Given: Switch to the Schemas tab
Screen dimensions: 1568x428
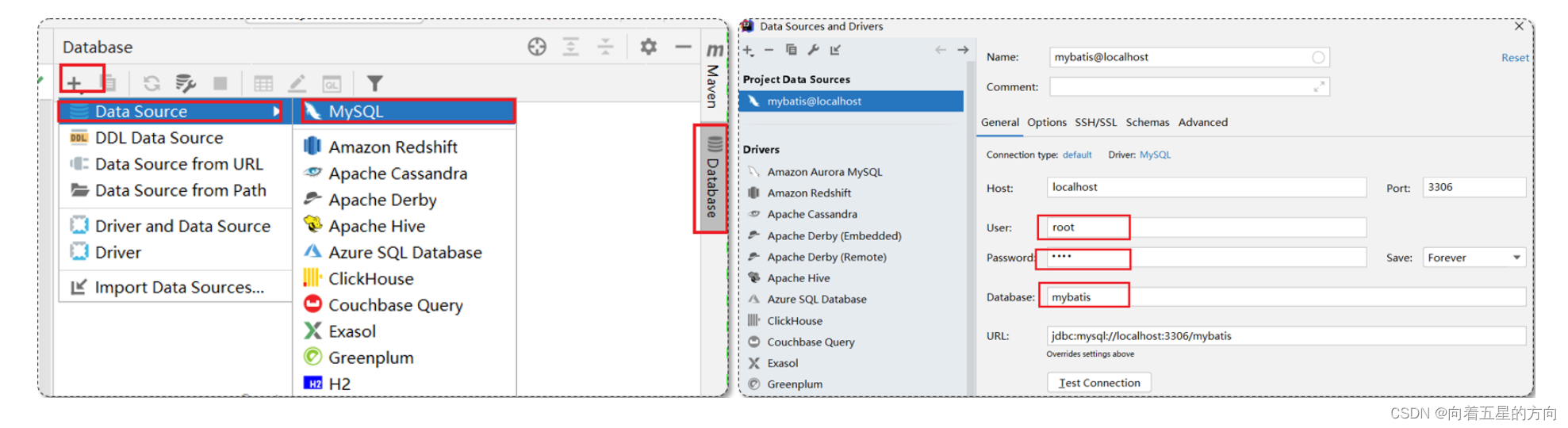Looking at the screenshot, I should [x=1147, y=122].
